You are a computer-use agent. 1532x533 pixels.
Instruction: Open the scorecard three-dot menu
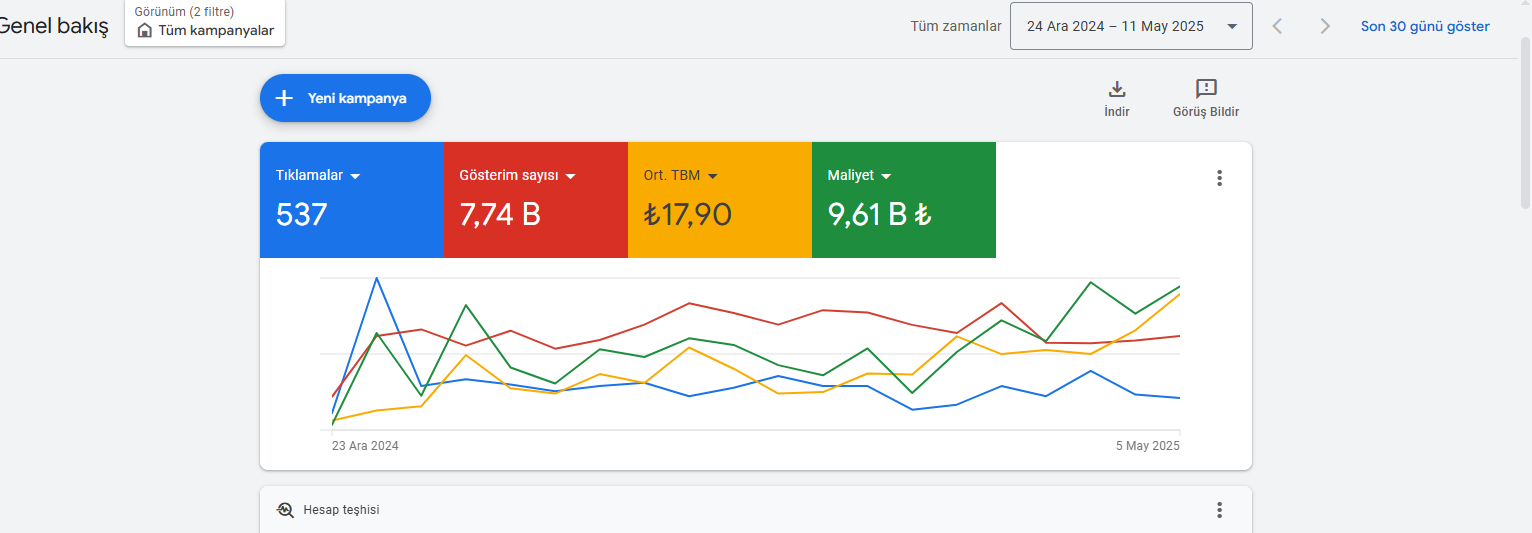pyautogui.click(x=1219, y=178)
